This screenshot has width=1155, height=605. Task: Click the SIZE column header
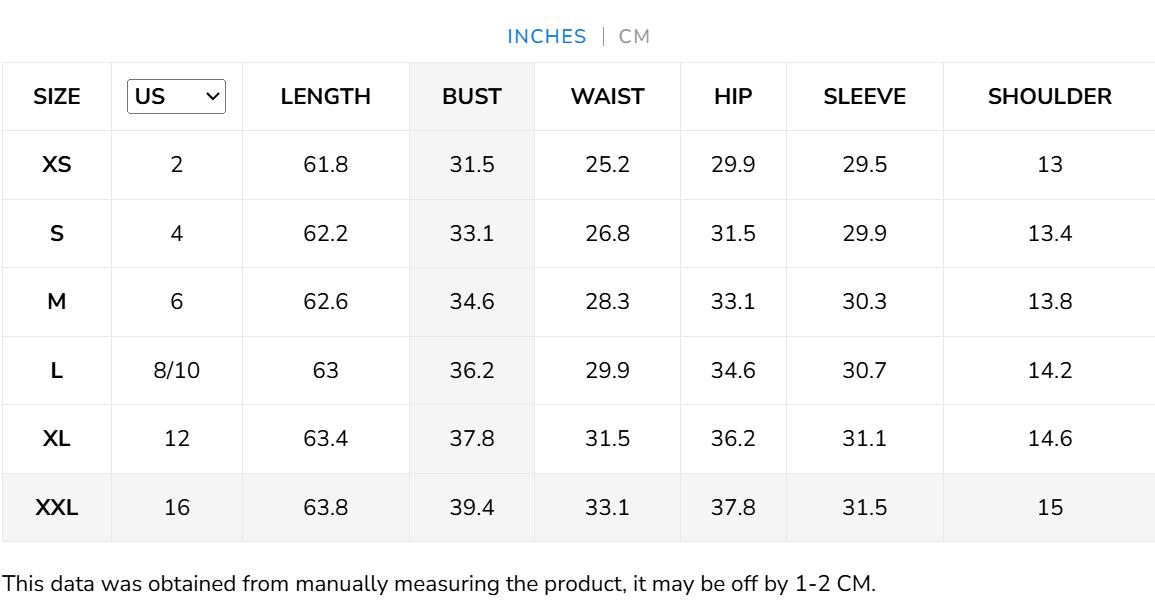[57, 97]
